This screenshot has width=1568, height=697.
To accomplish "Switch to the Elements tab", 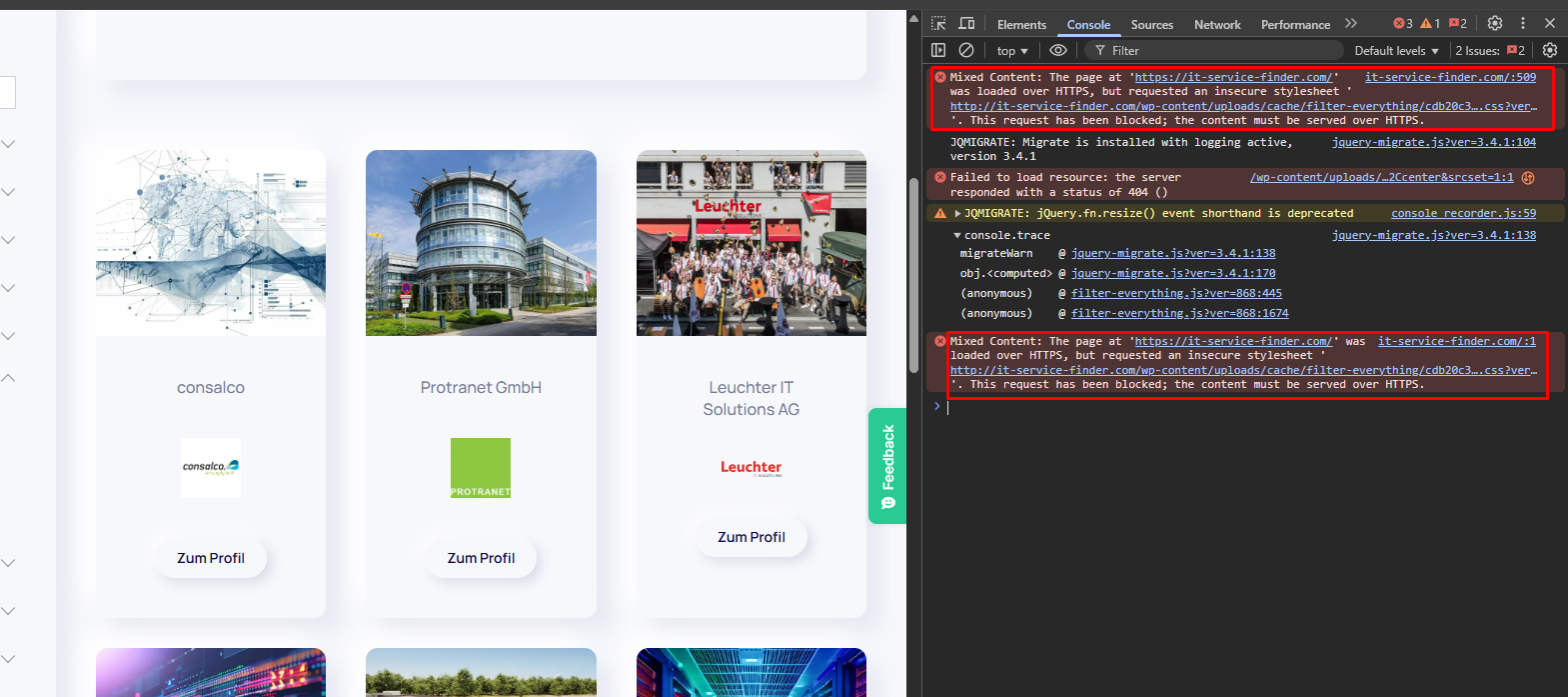I will coord(1021,24).
